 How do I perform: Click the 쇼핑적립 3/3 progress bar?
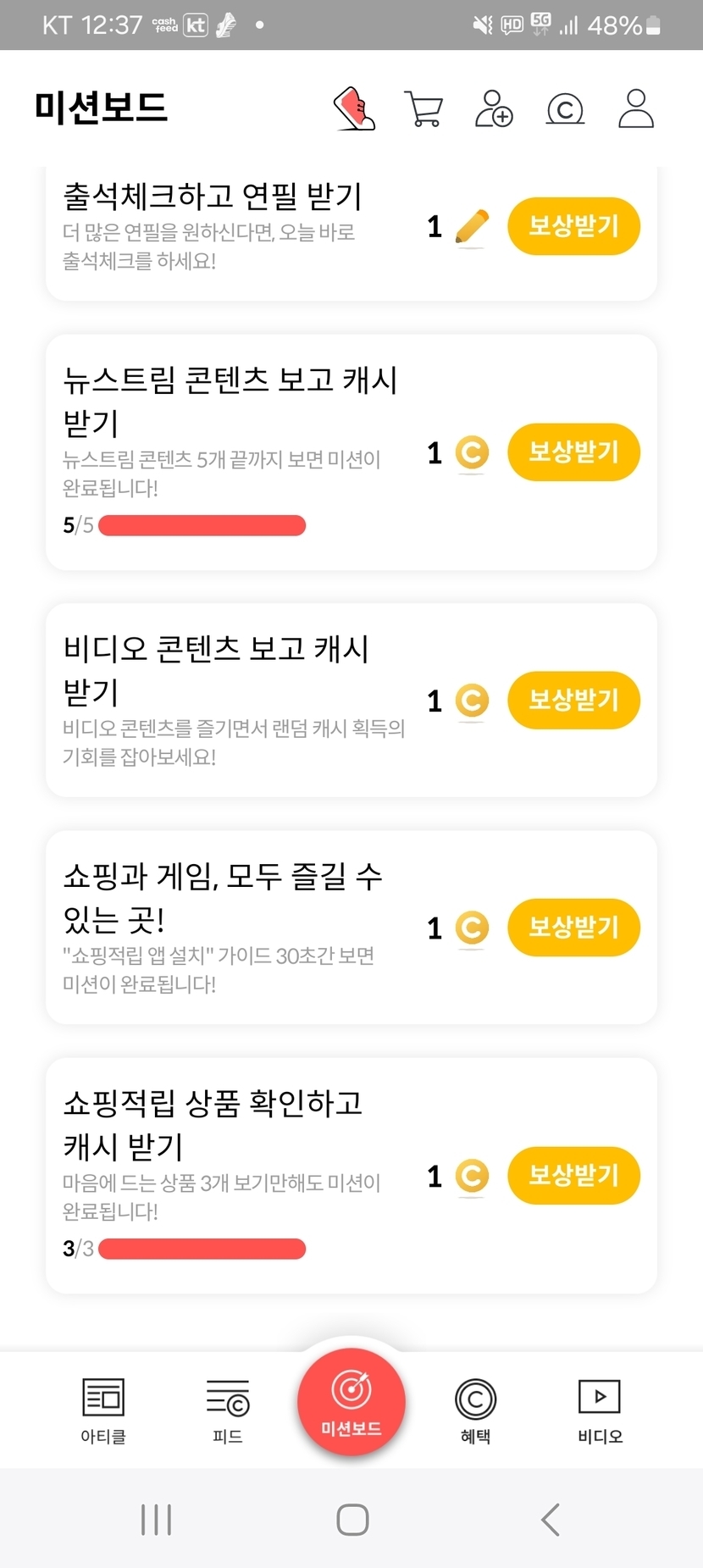tap(202, 1249)
